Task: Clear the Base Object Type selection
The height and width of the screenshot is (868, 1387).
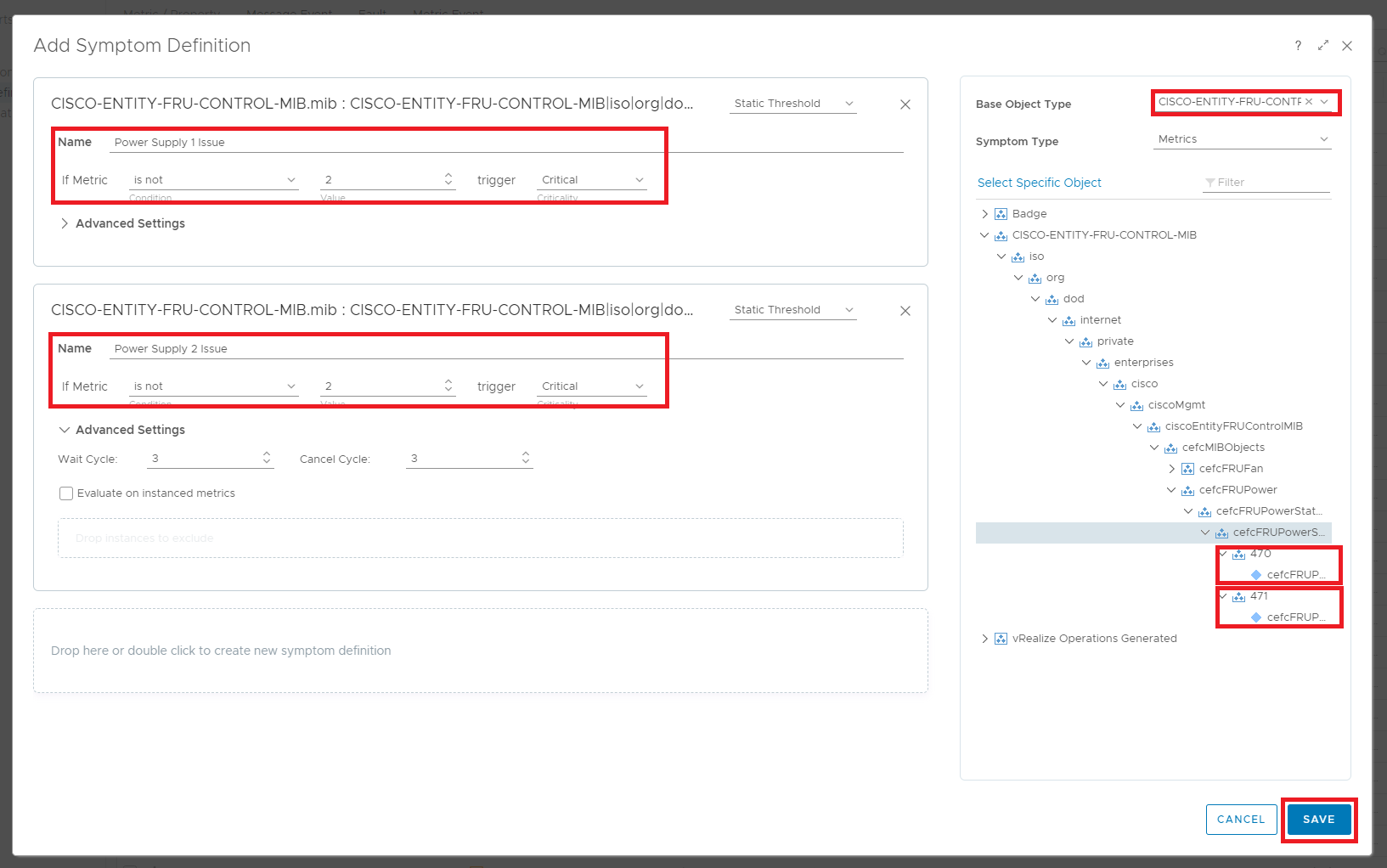Action: [x=1309, y=102]
